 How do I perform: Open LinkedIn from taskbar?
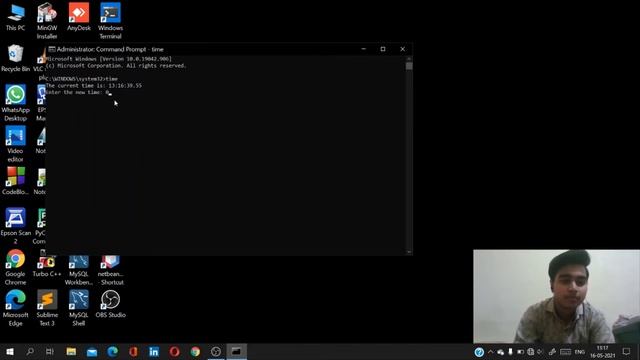coord(154,351)
